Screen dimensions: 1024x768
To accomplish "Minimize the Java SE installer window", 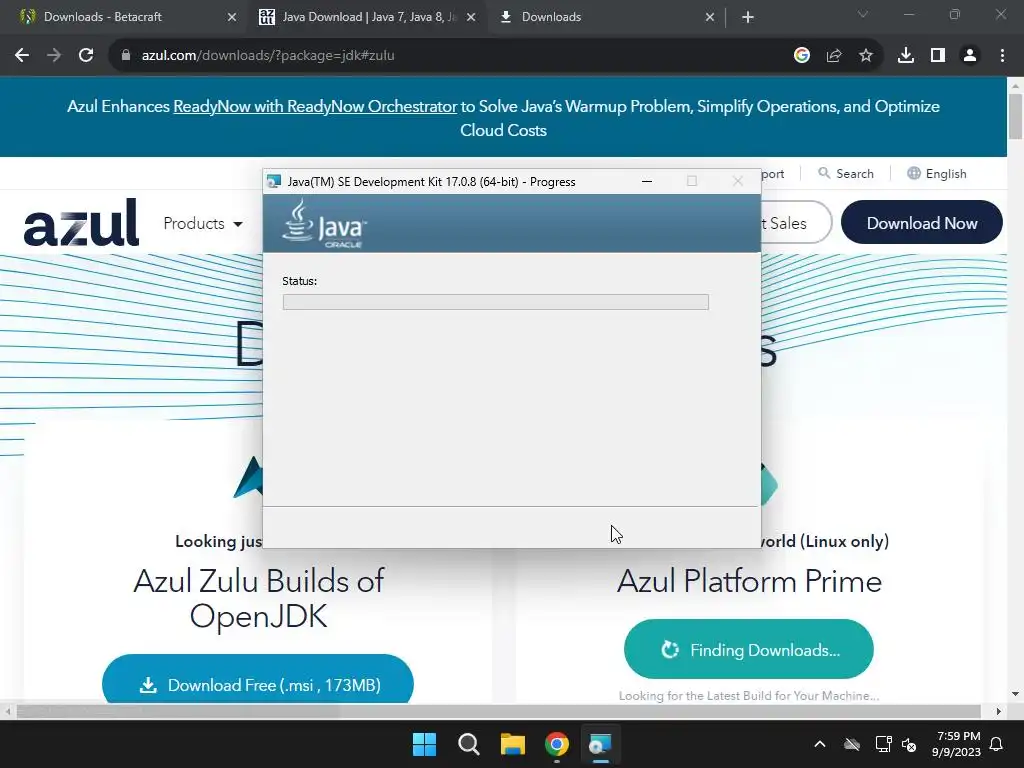I will point(647,182).
